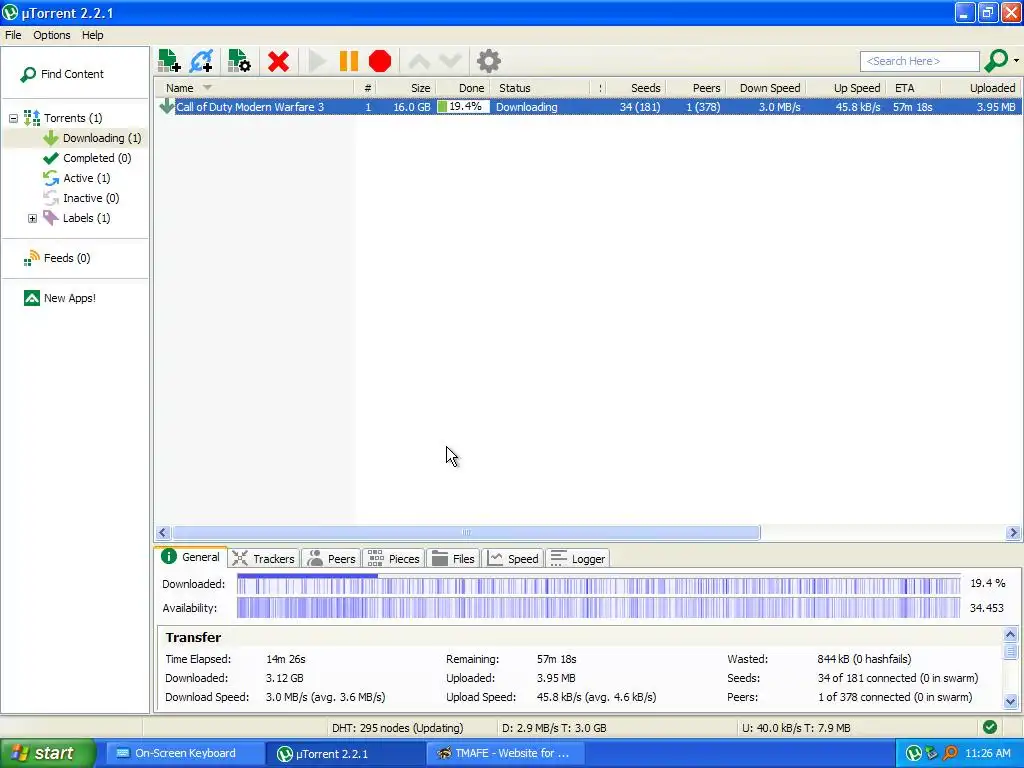
Task: Open the Help menu
Action: (x=92, y=35)
